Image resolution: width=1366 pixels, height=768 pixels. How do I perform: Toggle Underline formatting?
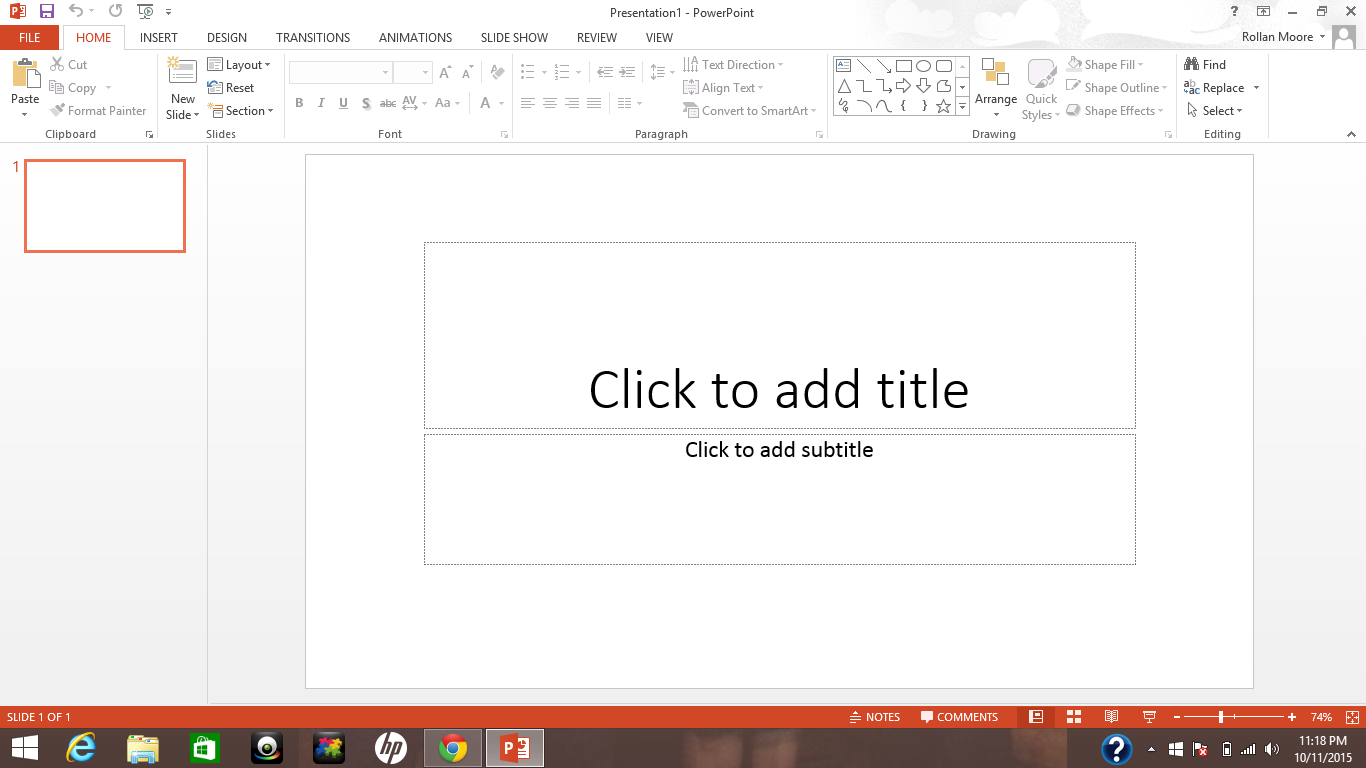click(x=343, y=103)
